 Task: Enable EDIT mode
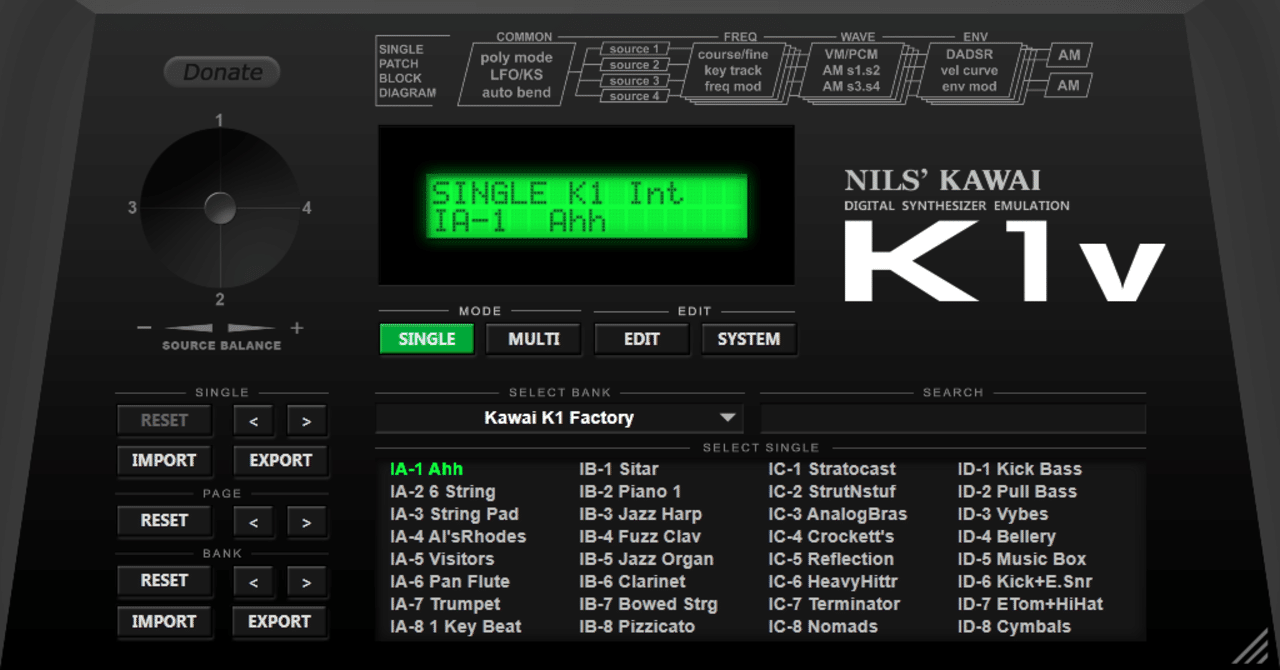641,339
